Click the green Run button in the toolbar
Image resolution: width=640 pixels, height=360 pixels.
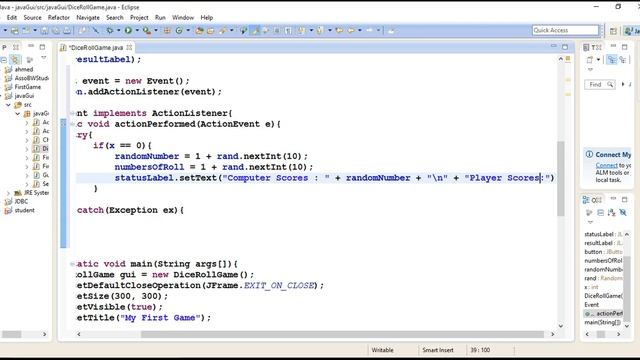[x=128, y=30]
